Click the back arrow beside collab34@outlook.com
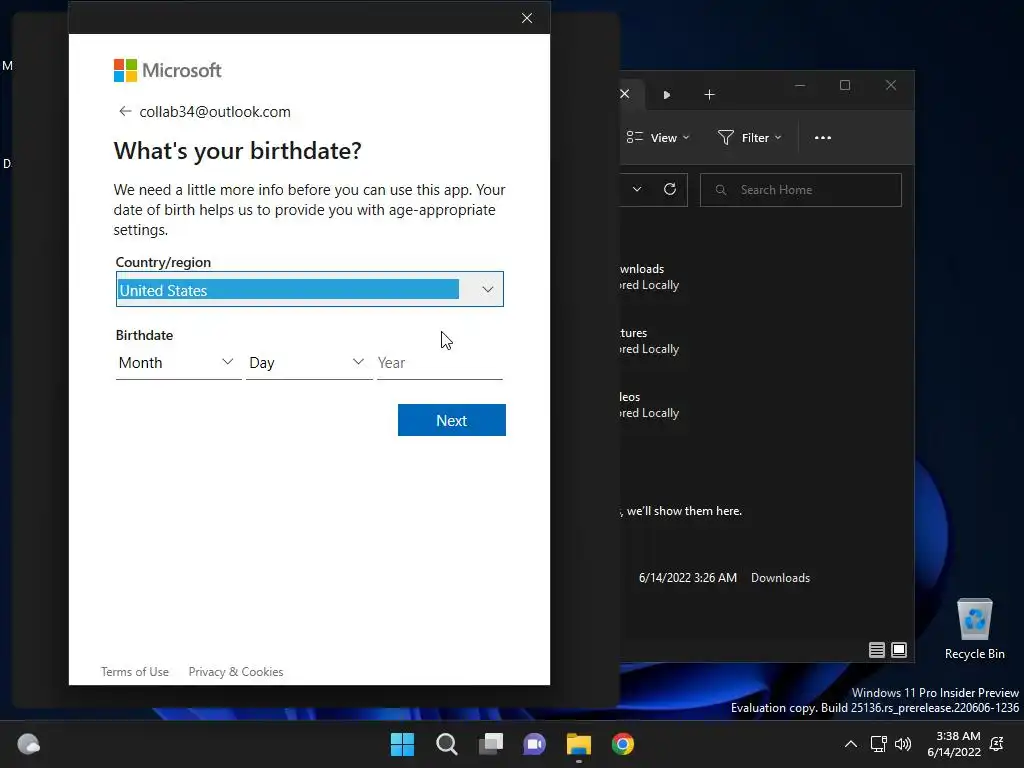 [125, 112]
